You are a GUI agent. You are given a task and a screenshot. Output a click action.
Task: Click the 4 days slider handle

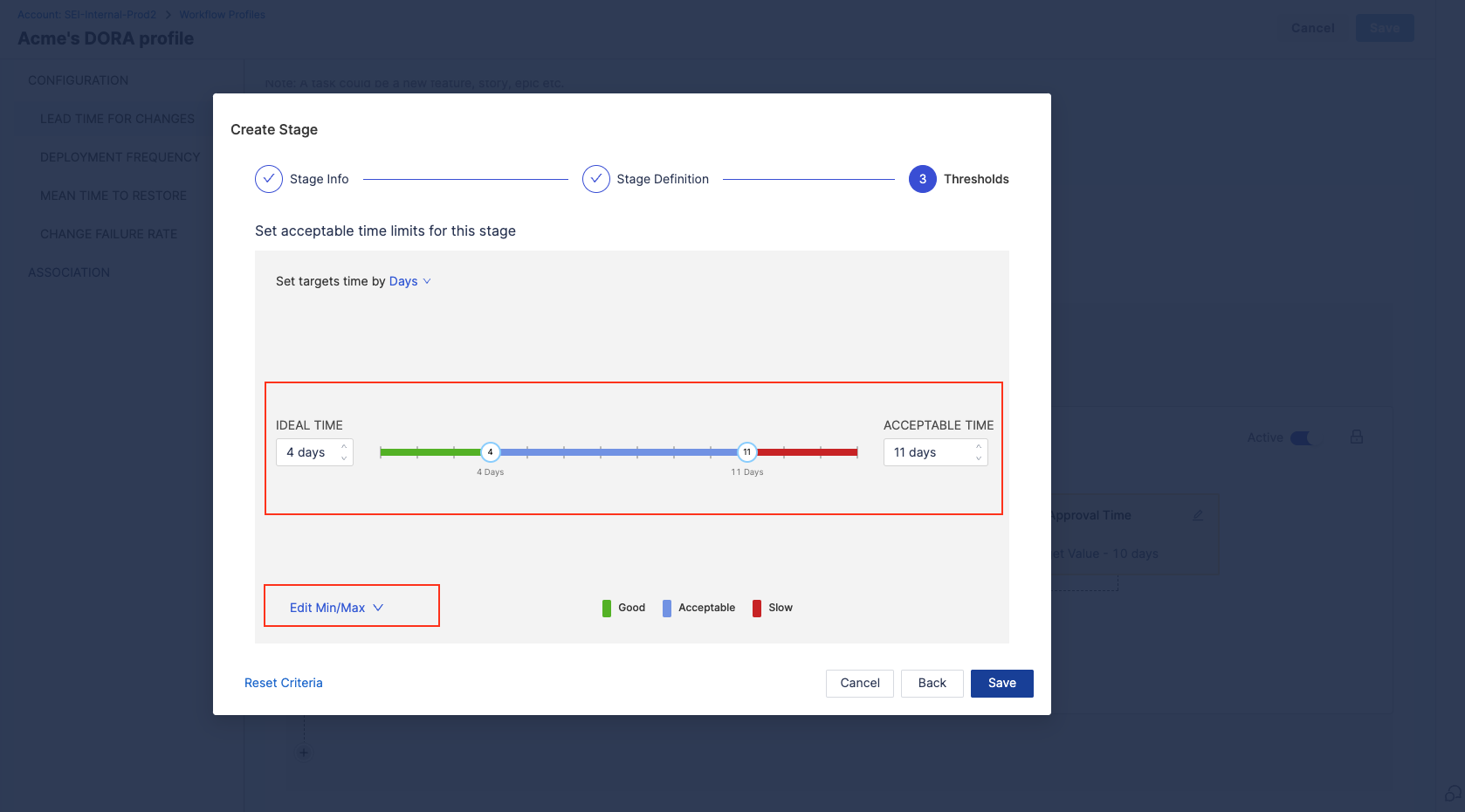(491, 452)
